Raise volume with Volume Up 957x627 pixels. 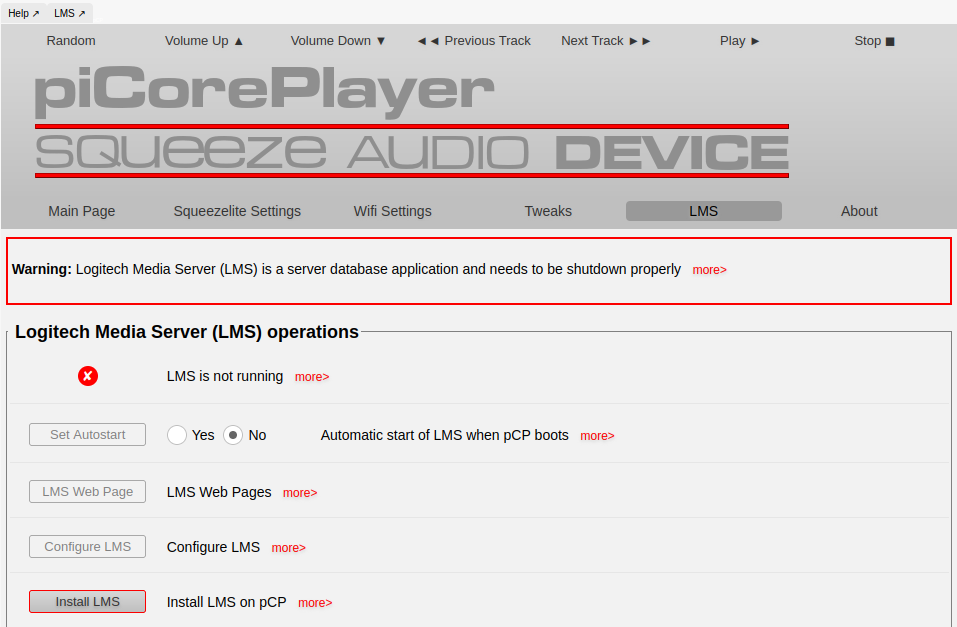tap(204, 41)
